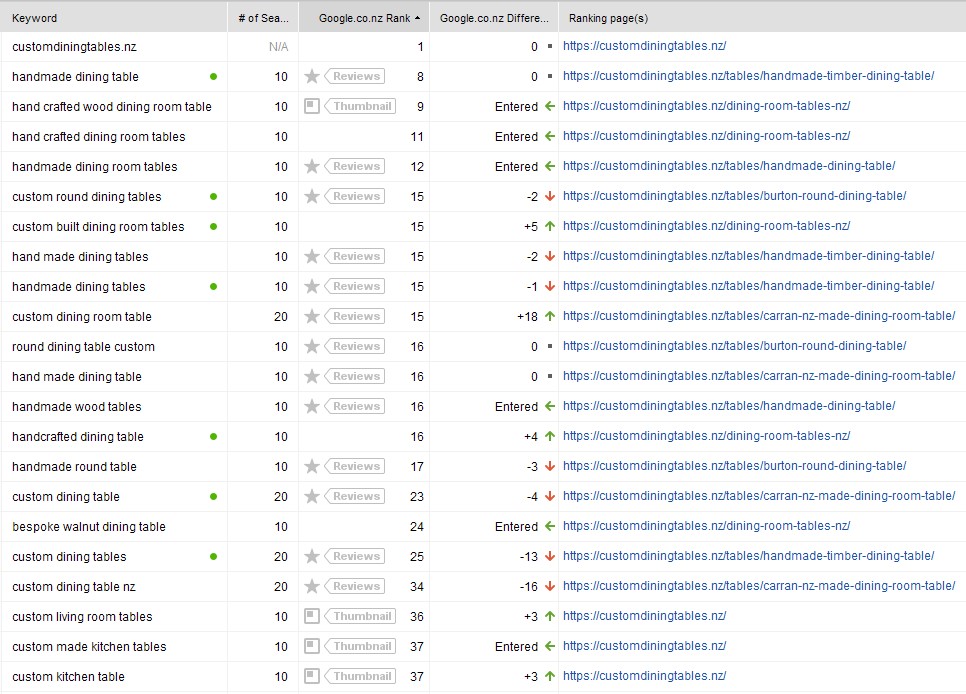Select the keyword handmade dining room tables

[x=94, y=166]
